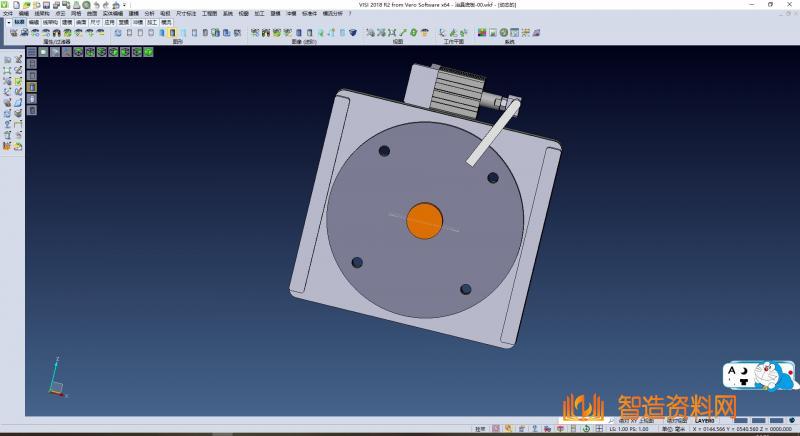The width and height of the screenshot is (800, 436).
Task: Open the dropdown arrow left of the 标准 tab
Action: 8,20
